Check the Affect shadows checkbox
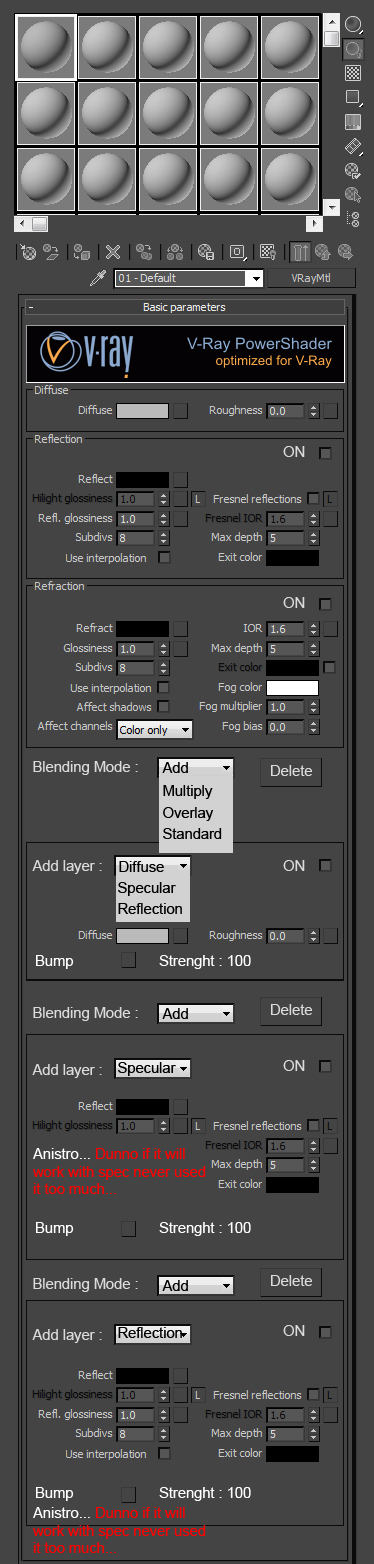Image resolution: width=374 pixels, height=1564 pixels. (164, 707)
